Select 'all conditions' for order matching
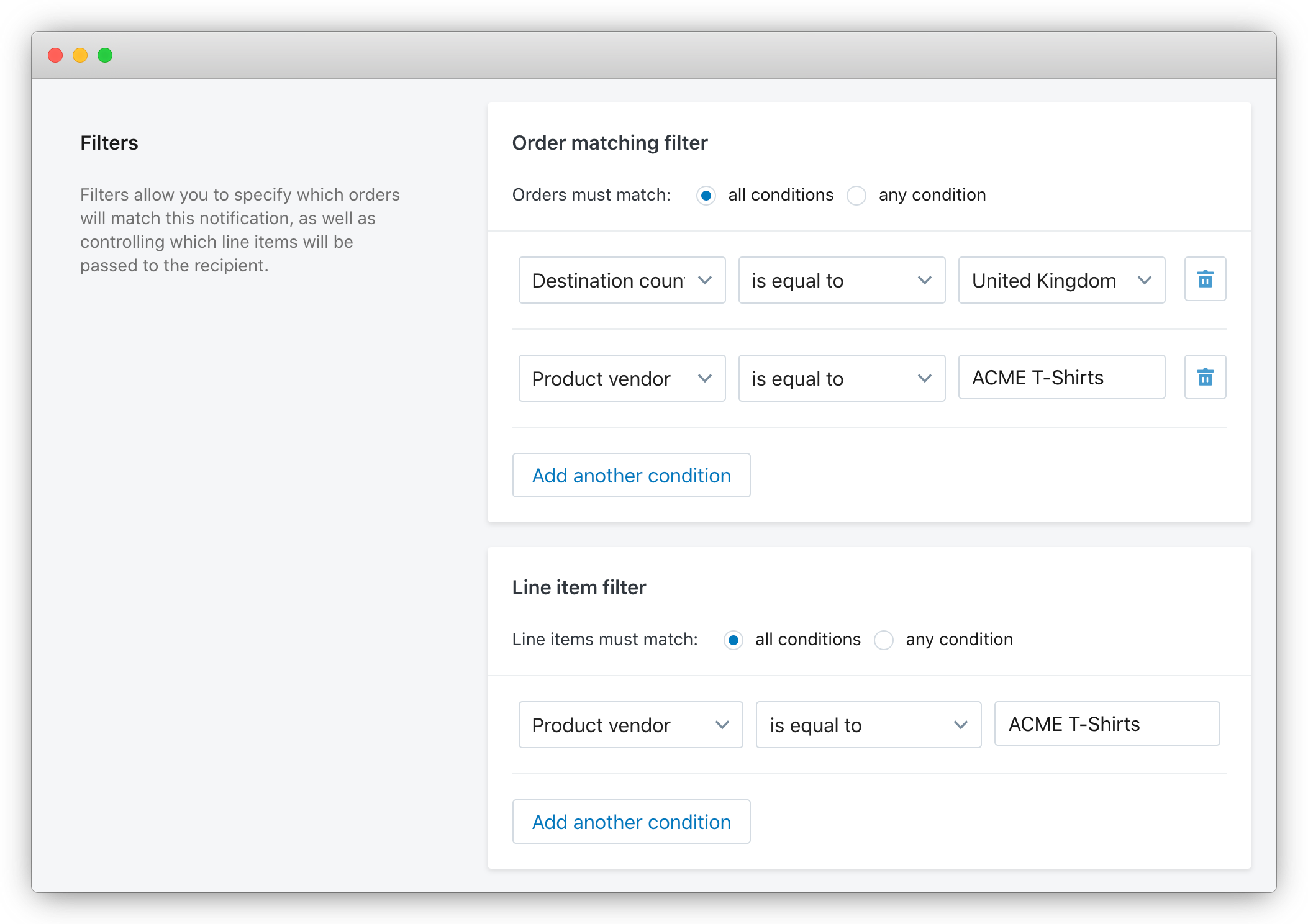The width and height of the screenshot is (1308, 924). point(706,195)
